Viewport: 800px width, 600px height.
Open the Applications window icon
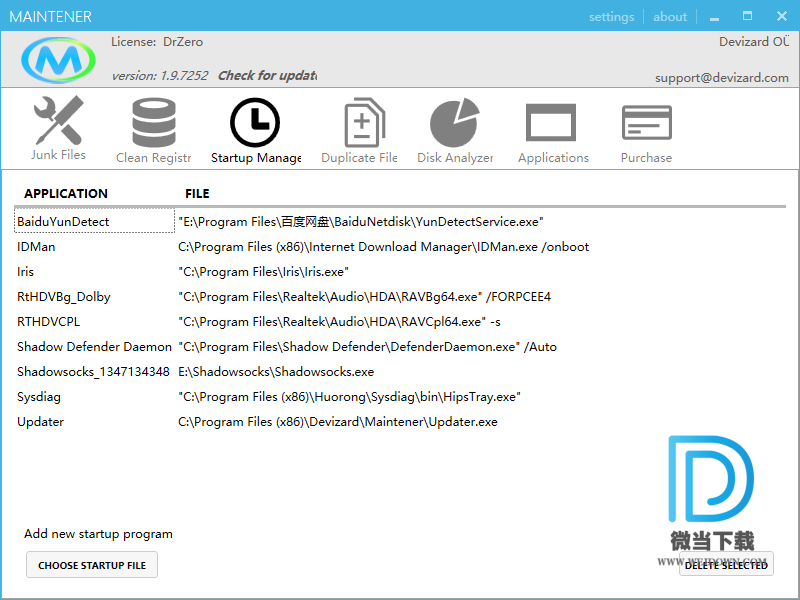tap(551, 122)
